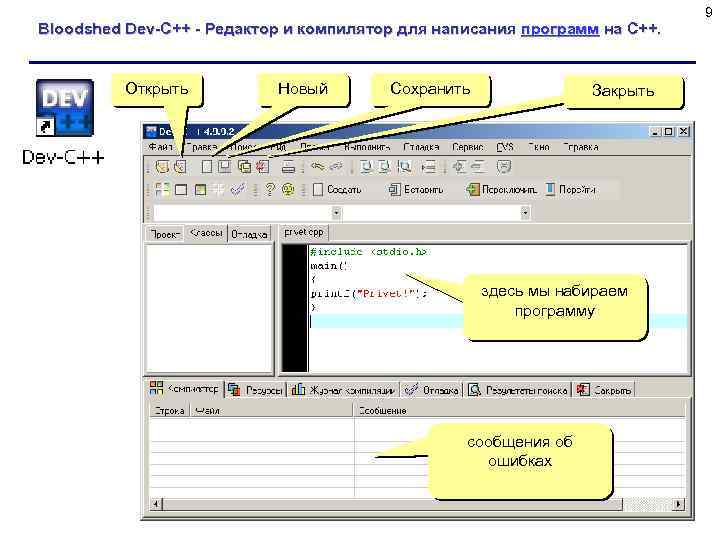Image resolution: width=720 pixels, height=540 pixels.
Task: Open the right method combo box dropdown arrow
Action: [x=525, y=213]
